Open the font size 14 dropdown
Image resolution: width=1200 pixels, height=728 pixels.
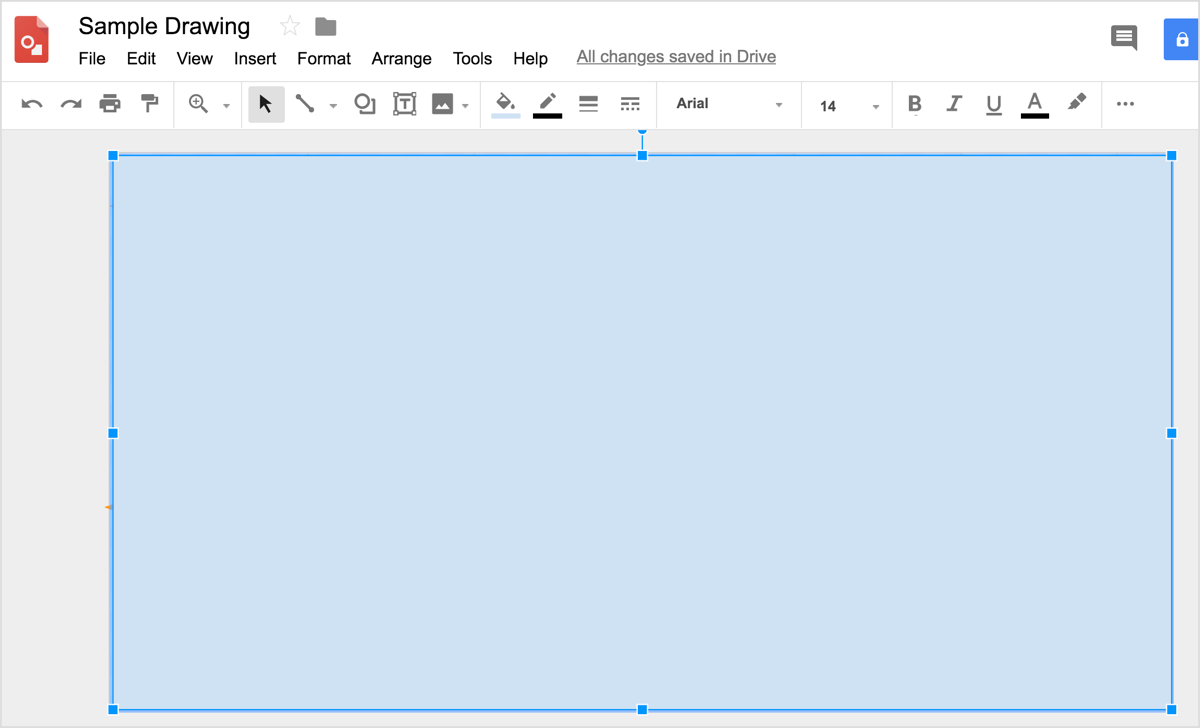click(849, 105)
